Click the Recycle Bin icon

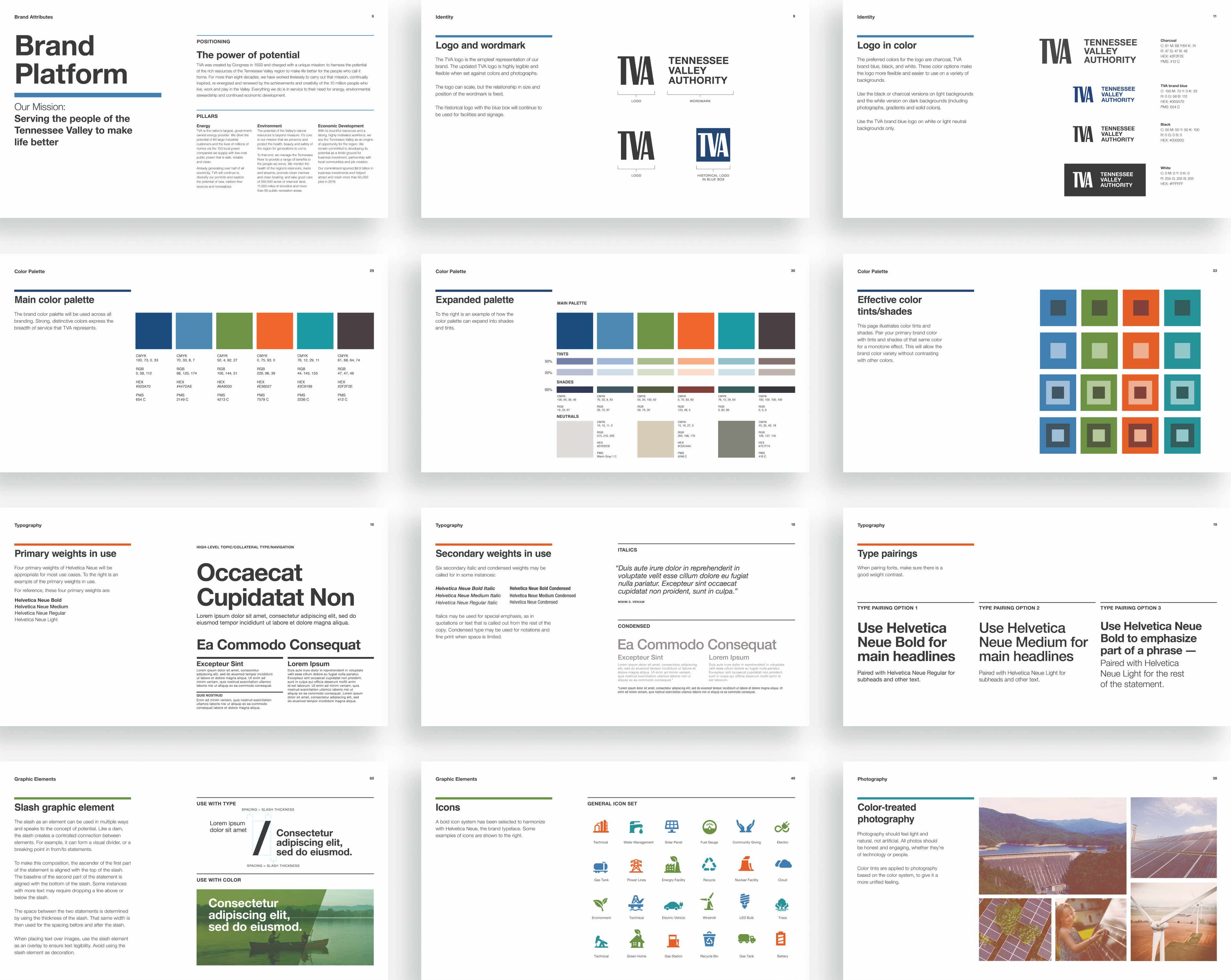click(x=709, y=939)
